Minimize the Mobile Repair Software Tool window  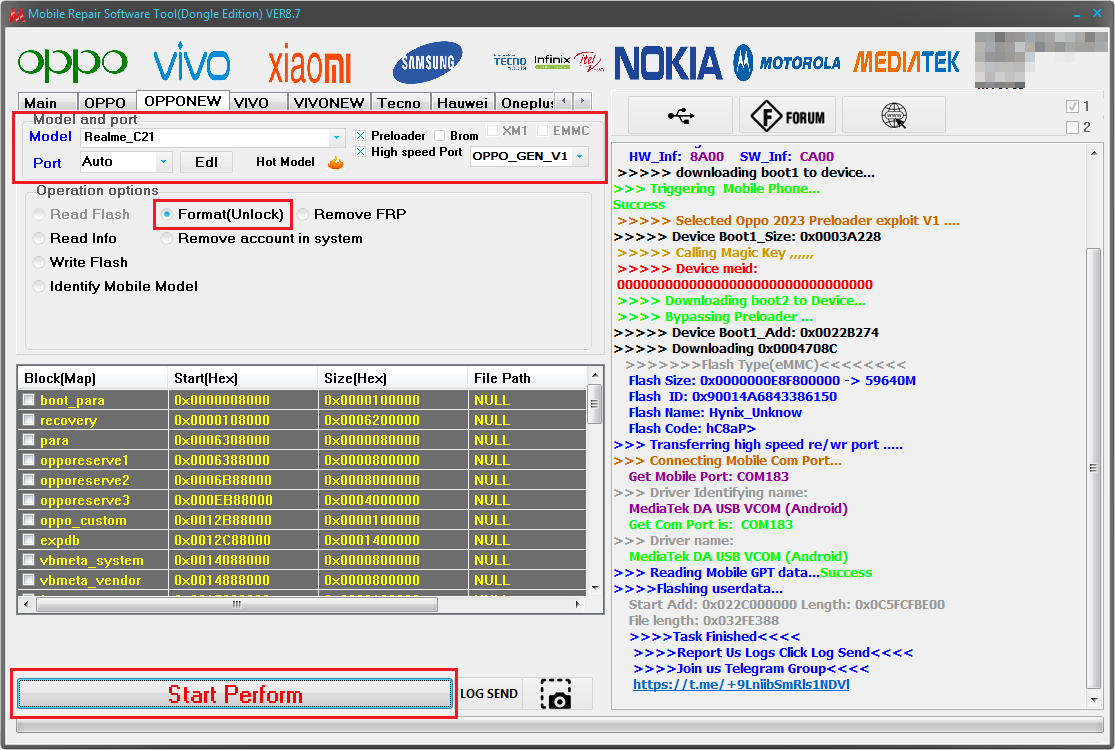(1077, 14)
